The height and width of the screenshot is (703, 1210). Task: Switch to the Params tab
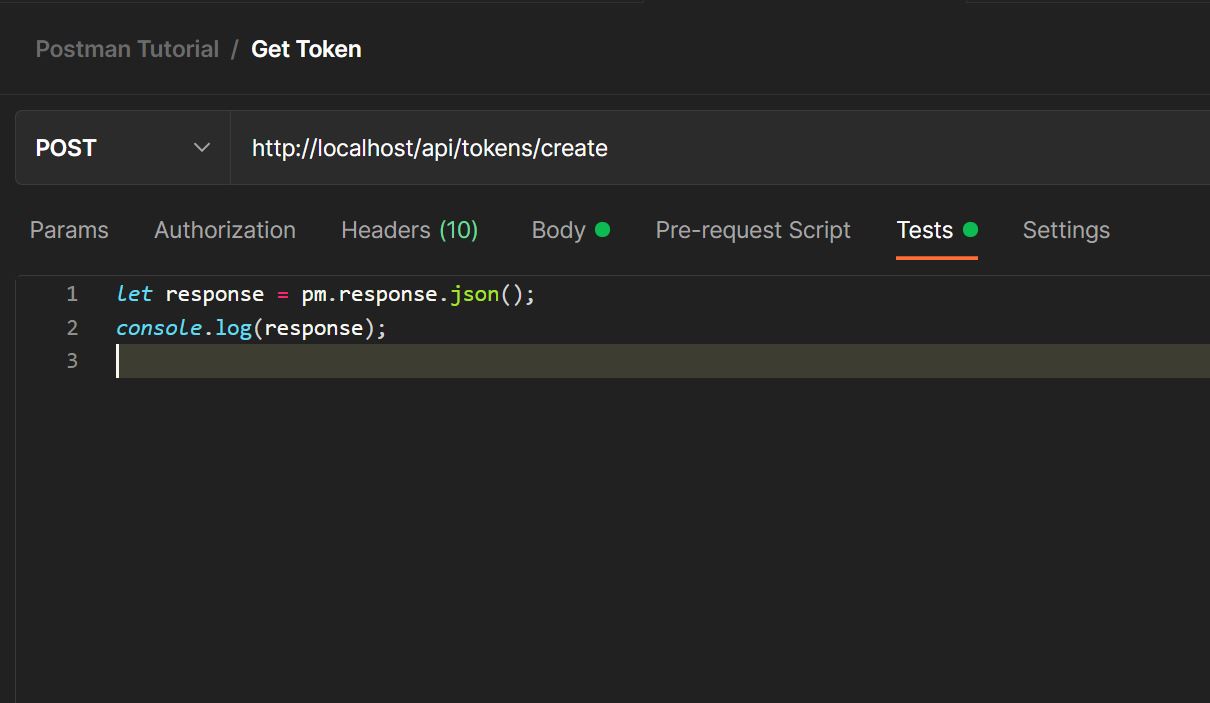[x=68, y=230]
